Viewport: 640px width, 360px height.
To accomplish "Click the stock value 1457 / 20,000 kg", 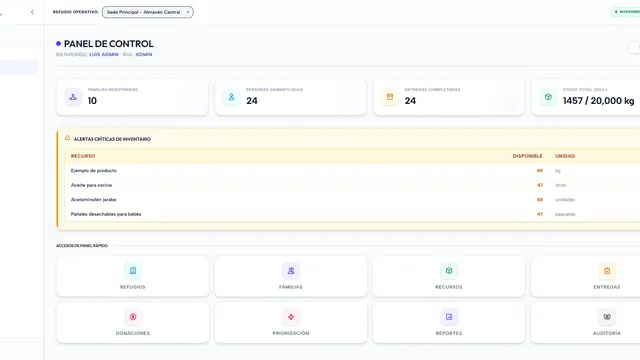I will pyautogui.click(x=598, y=101).
